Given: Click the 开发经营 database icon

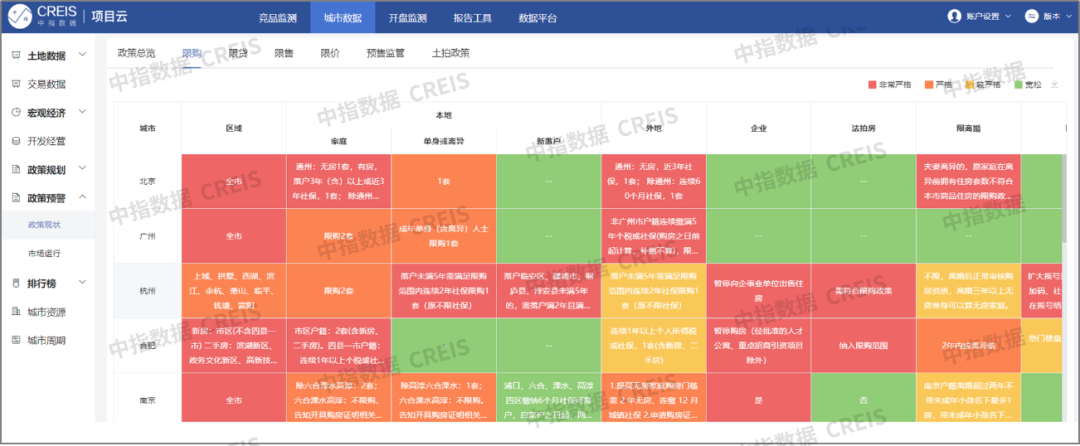Looking at the screenshot, I should (16, 141).
